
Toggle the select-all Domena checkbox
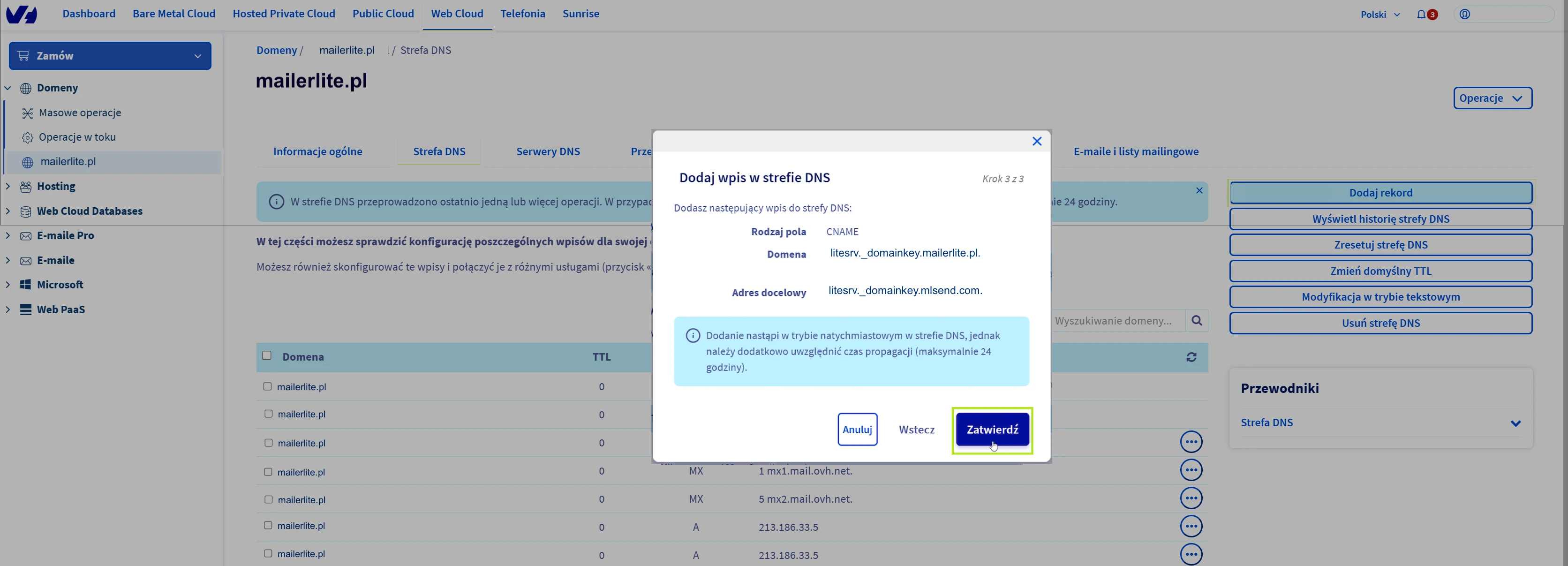(267, 355)
